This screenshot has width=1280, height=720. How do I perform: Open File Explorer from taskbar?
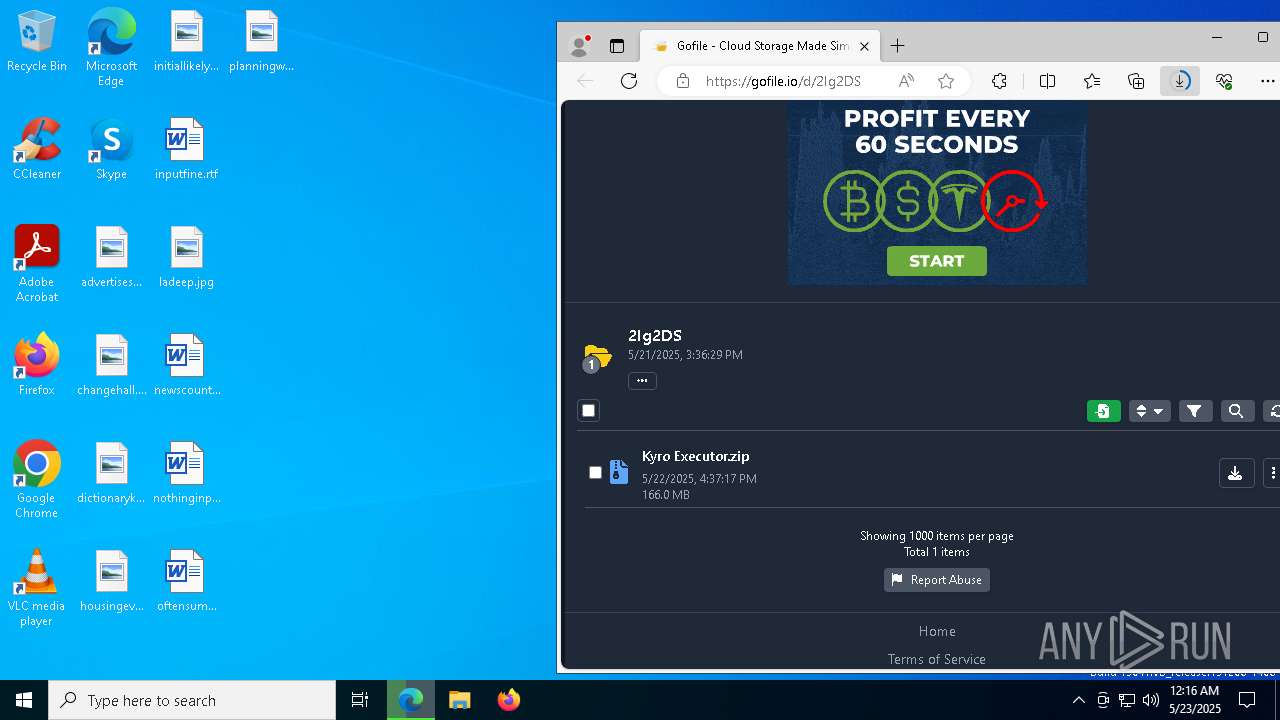point(460,700)
